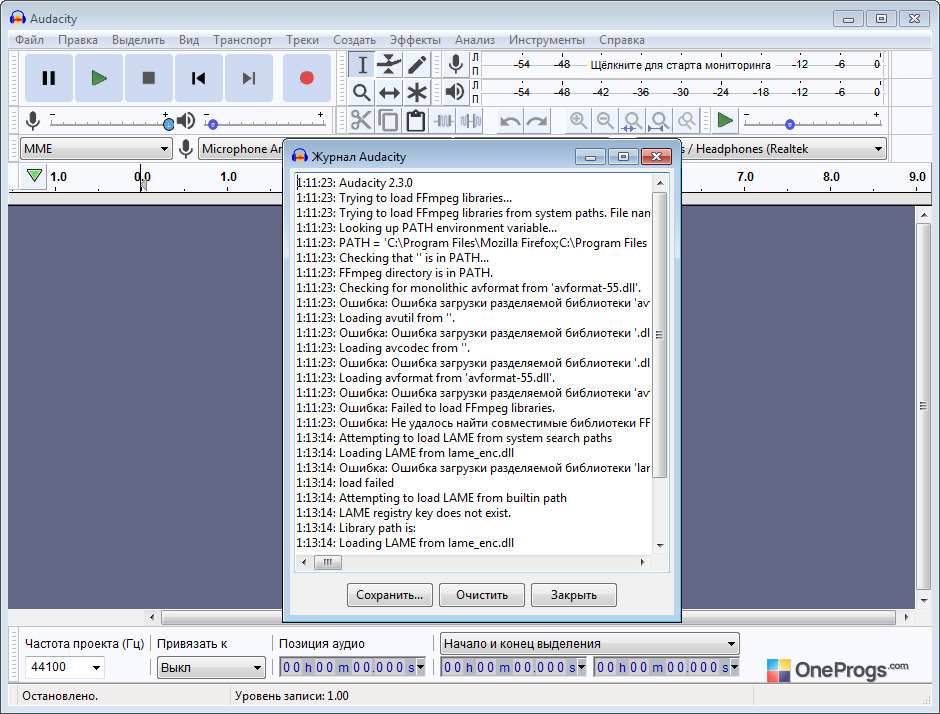Viewport: 940px width, 714px height.
Task: Click the timeline green triangle pinned-head button
Action: [x=34, y=176]
